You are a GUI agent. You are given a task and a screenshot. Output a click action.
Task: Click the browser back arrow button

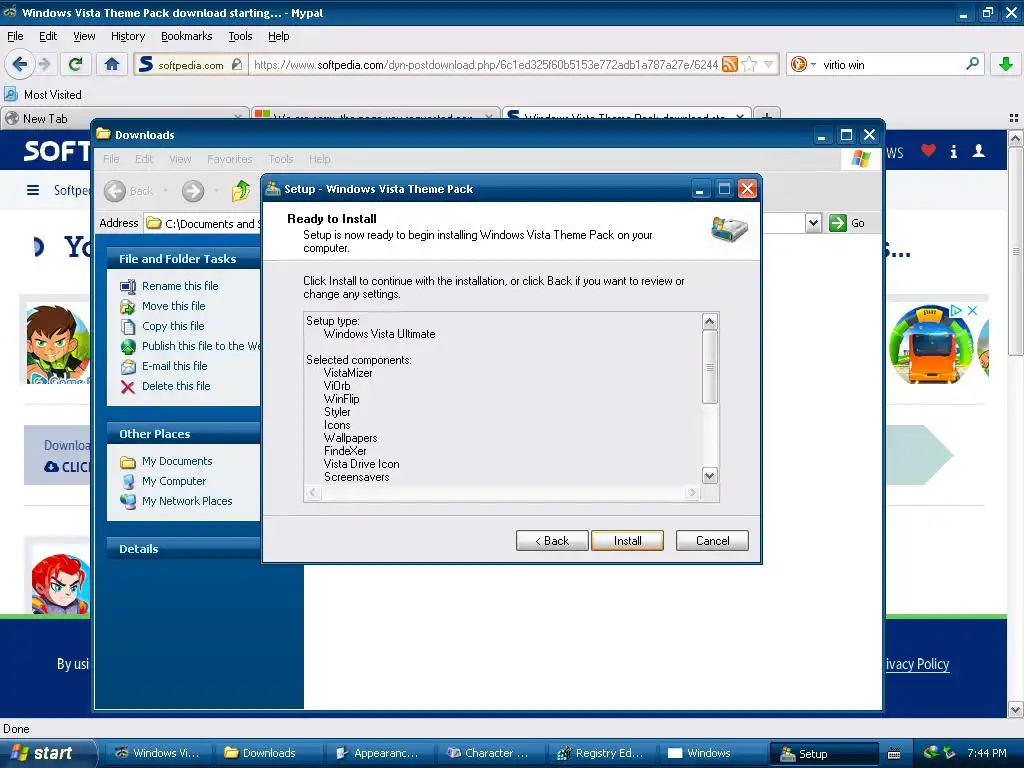tap(19, 64)
